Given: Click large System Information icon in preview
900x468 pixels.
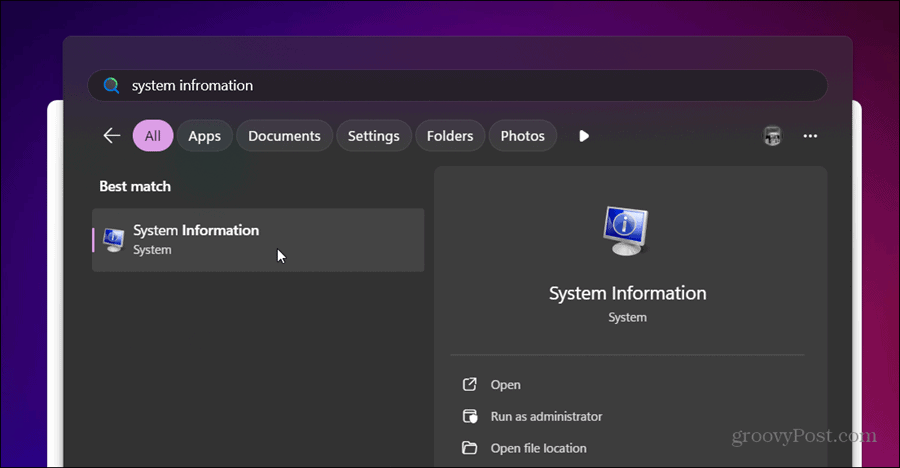Looking at the screenshot, I should click(x=626, y=231).
